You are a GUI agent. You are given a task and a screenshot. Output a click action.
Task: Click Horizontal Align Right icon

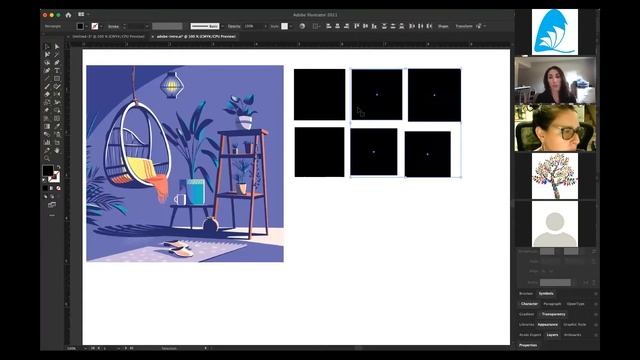click(347, 26)
